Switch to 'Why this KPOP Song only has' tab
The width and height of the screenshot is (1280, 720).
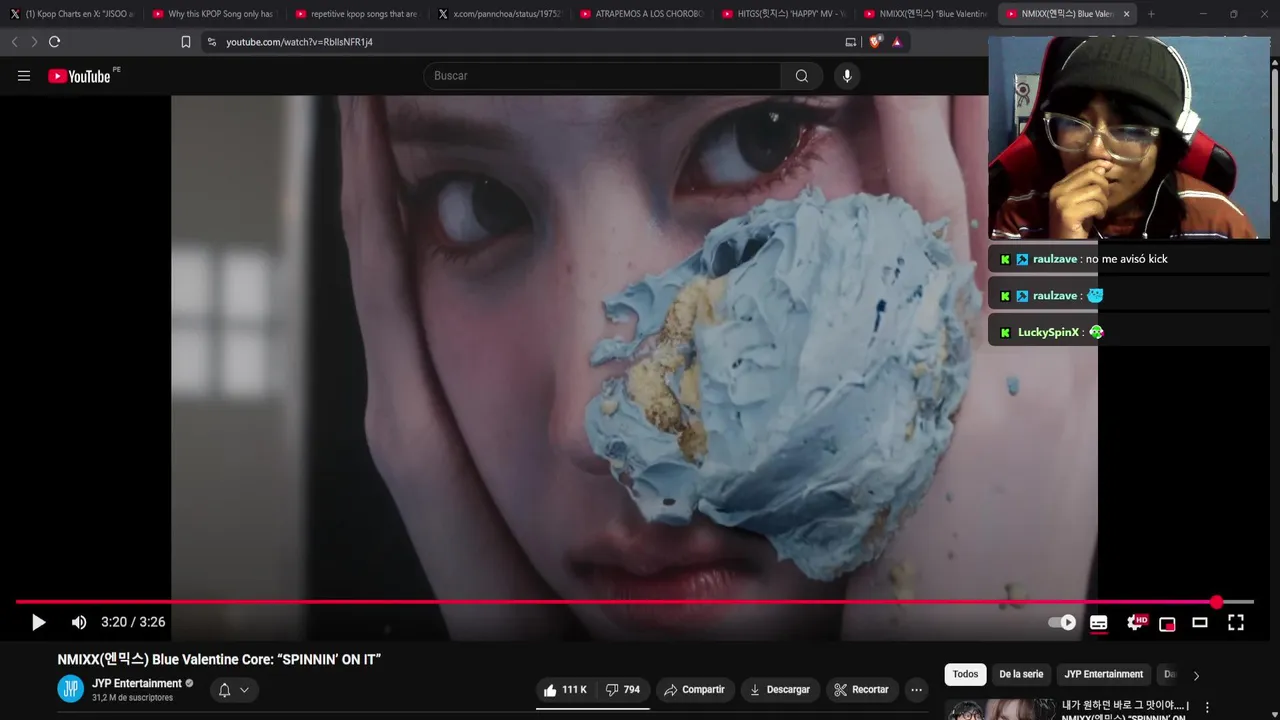(x=214, y=14)
